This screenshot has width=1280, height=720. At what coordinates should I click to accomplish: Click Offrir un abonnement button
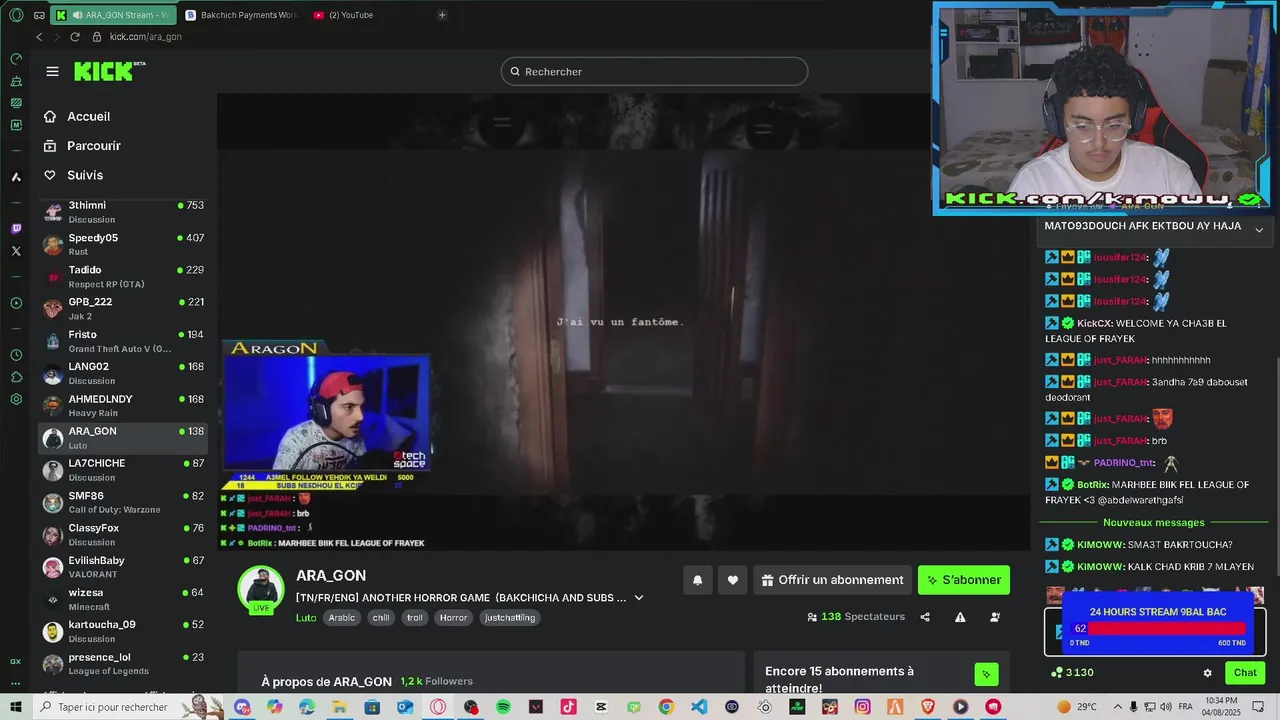coord(832,580)
